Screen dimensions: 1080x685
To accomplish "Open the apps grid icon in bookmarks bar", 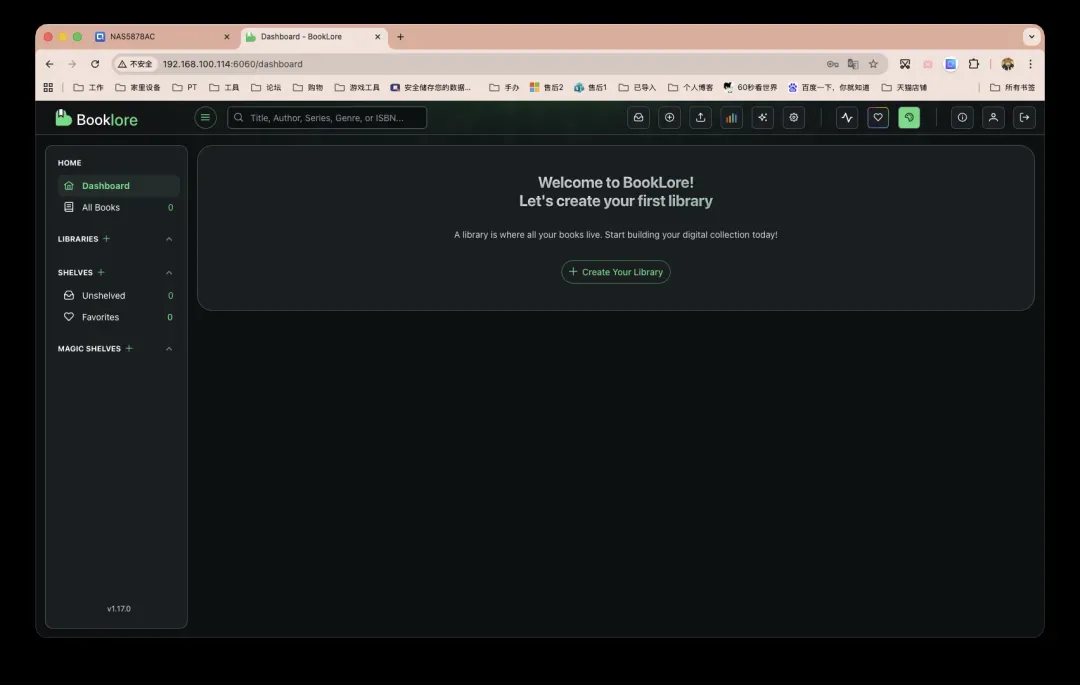I will coord(48,87).
